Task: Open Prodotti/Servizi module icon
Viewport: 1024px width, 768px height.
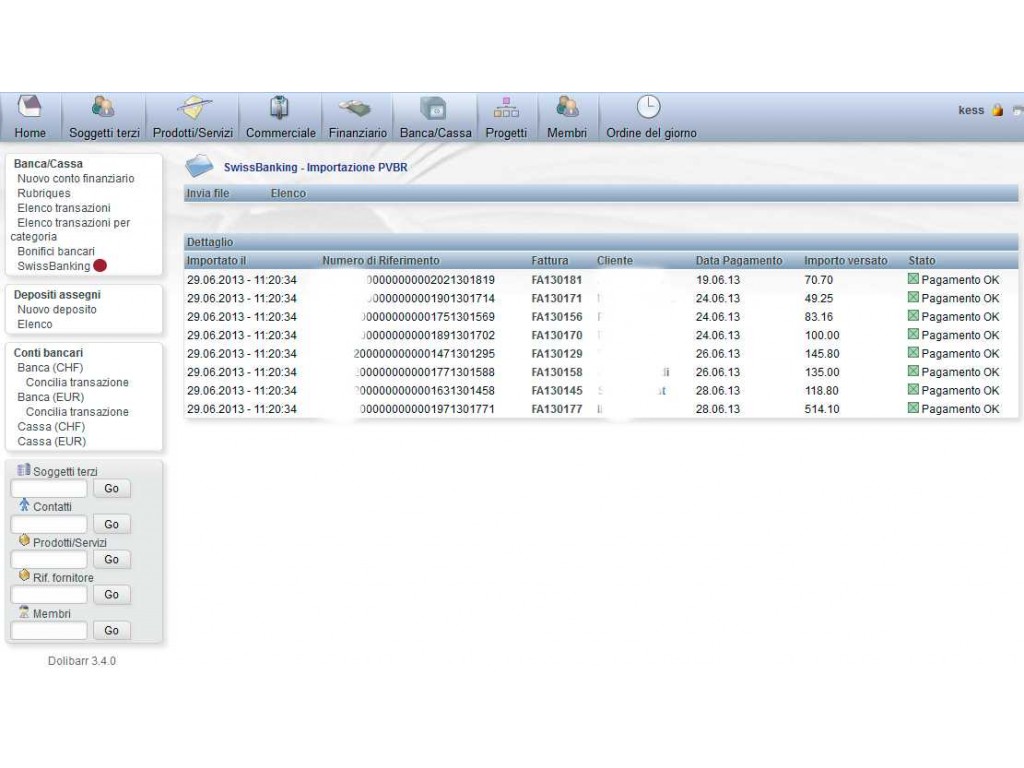Action: (x=193, y=107)
